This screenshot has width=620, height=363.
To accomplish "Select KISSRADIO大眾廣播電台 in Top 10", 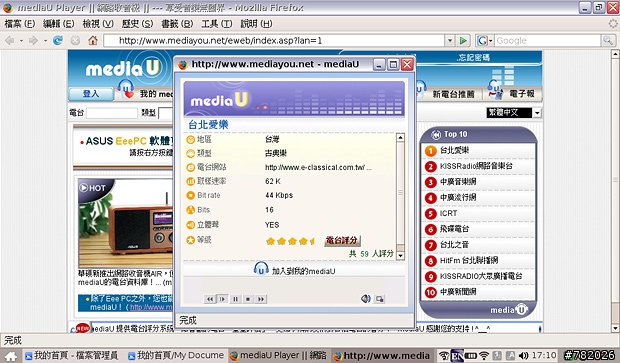I will (481, 276).
